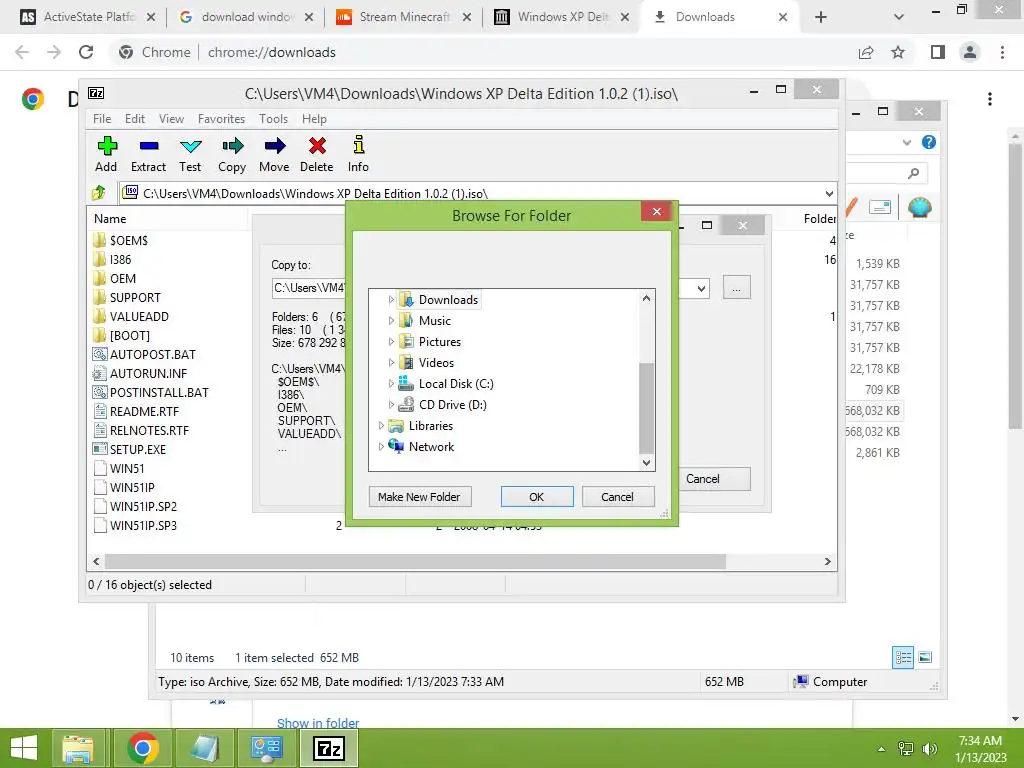The height and width of the screenshot is (768, 1024).
Task: Expand the Network tree node
Action: 381,447
